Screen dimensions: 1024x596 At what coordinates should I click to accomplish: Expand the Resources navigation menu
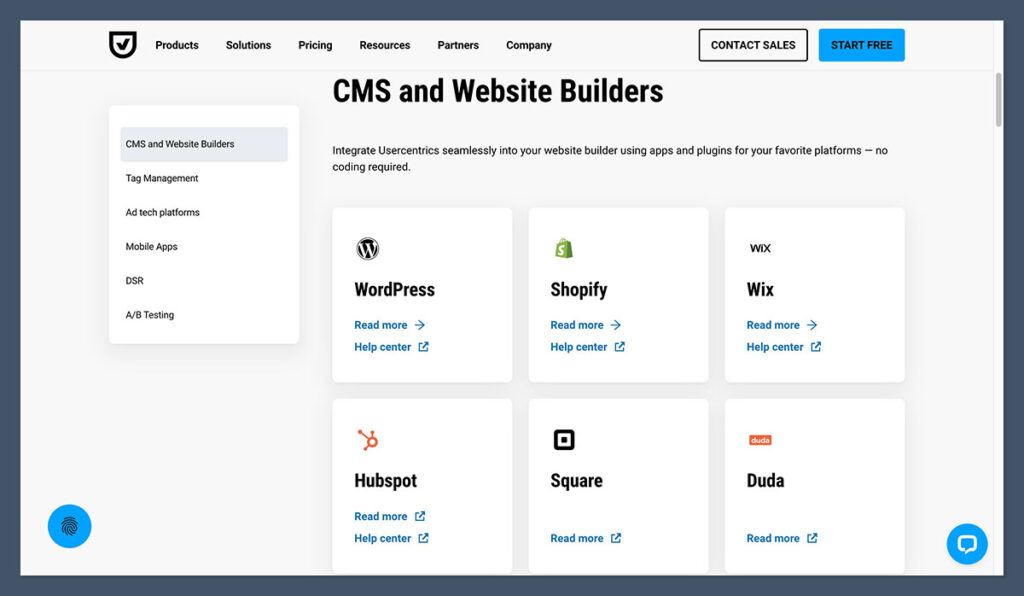click(x=385, y=45)
